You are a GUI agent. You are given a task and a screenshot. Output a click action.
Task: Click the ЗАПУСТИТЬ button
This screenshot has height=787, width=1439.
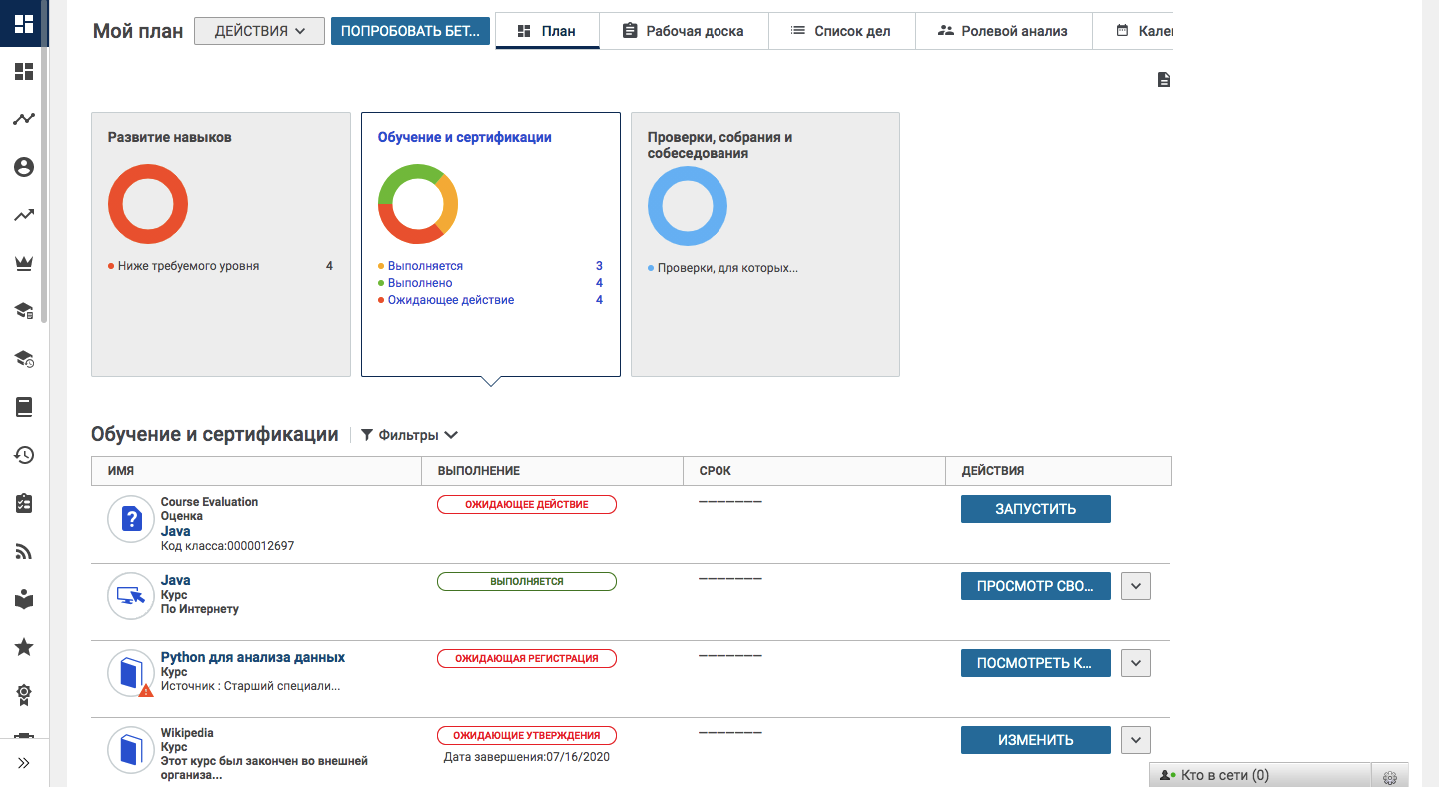pos(1035,509)
